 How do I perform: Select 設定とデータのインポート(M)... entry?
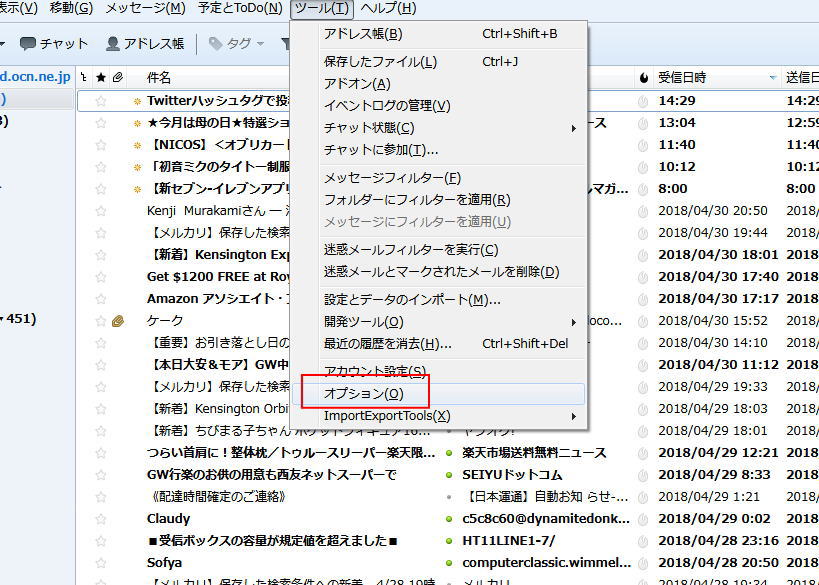pos(439,300)
